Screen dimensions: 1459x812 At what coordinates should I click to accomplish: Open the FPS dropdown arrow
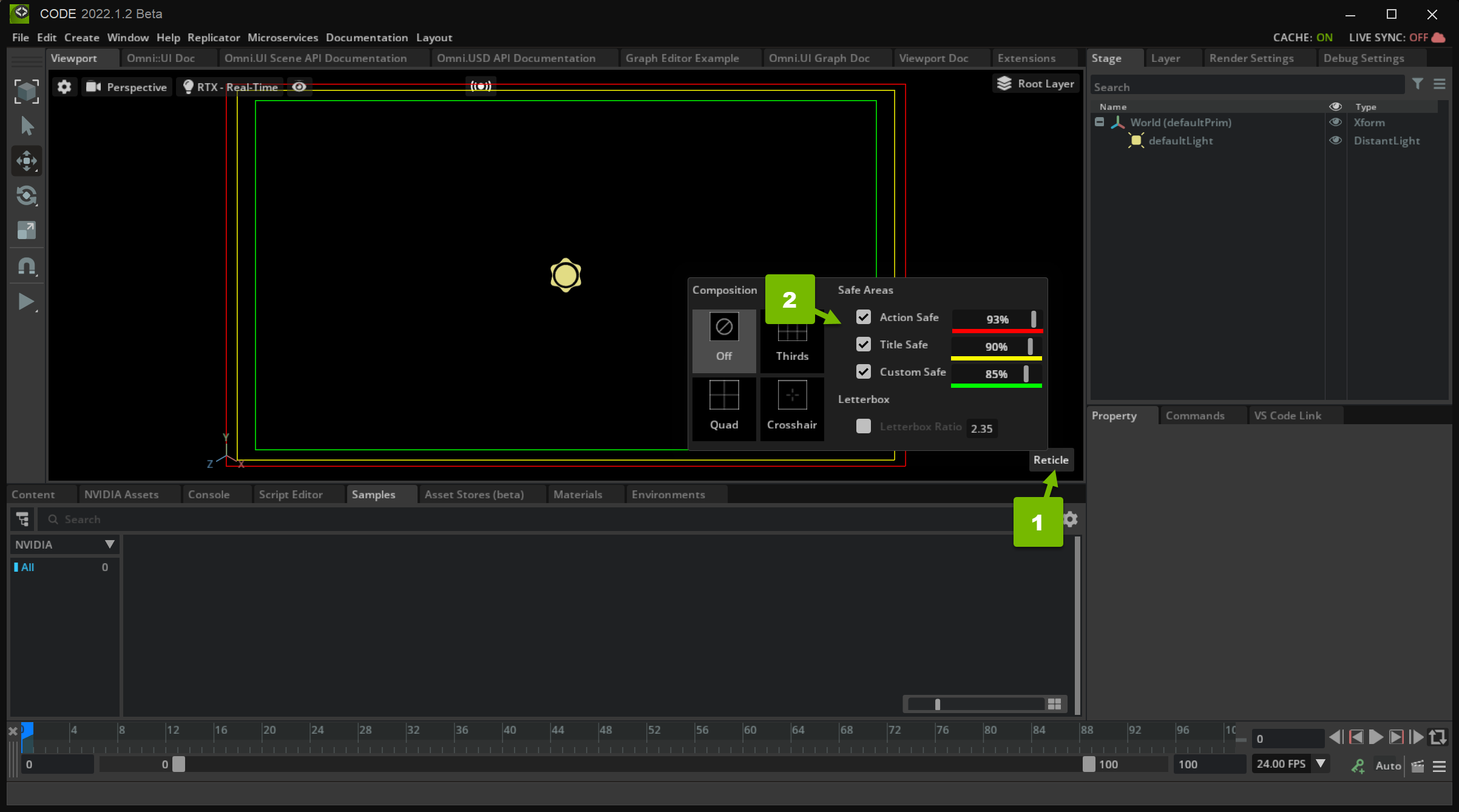(x=1321, y=763)
